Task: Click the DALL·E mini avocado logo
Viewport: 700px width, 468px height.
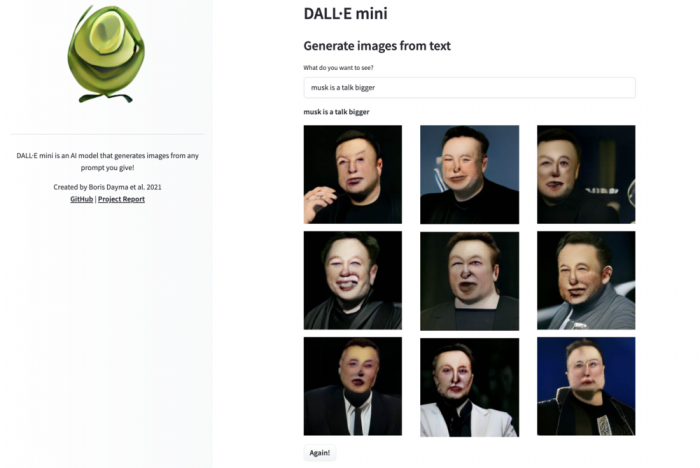Action: (x=106, y=54)
